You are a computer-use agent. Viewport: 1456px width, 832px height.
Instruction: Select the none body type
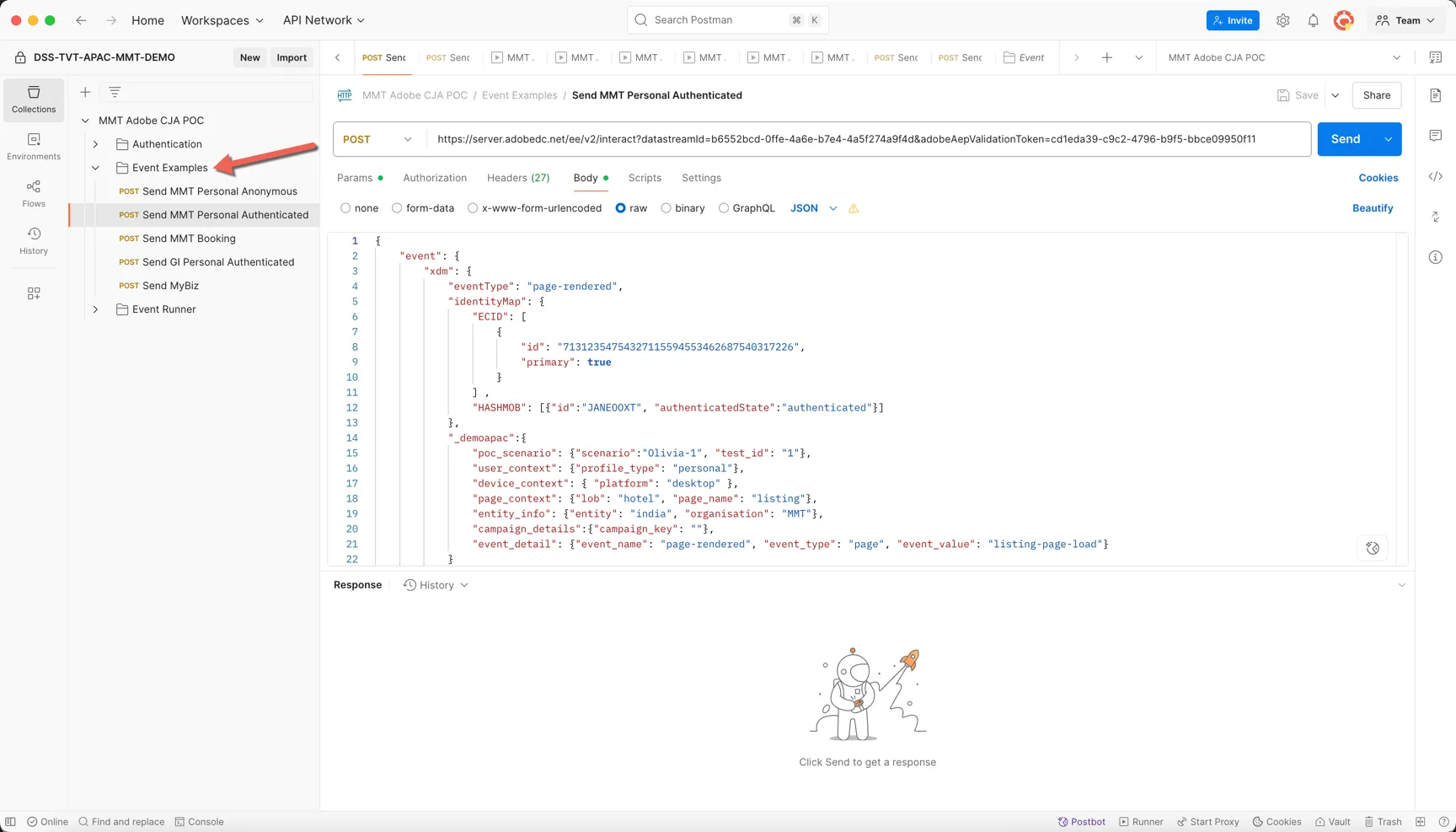pos(345,208)
